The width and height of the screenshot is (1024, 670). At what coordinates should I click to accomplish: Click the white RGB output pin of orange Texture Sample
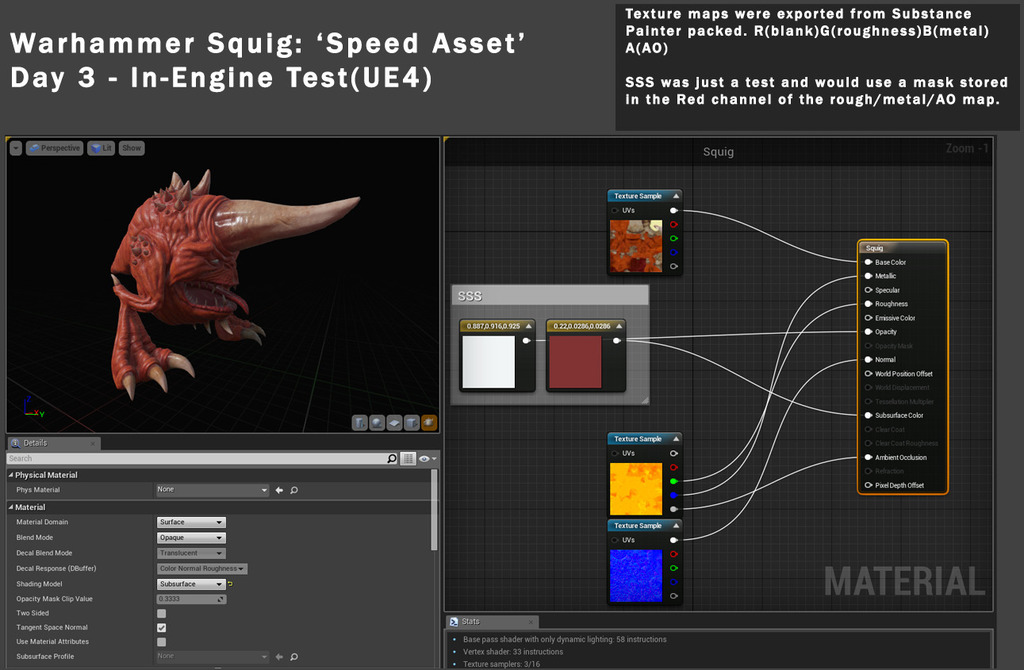point(673,210)
